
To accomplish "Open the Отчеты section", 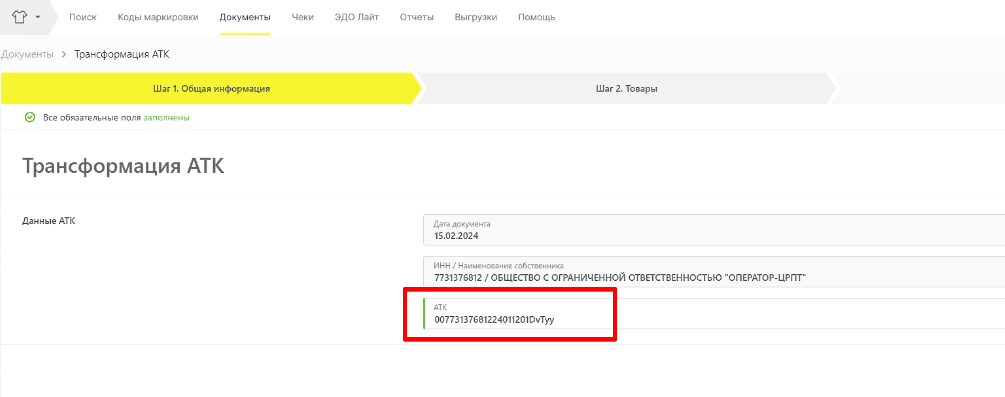I will click(417, 17).
